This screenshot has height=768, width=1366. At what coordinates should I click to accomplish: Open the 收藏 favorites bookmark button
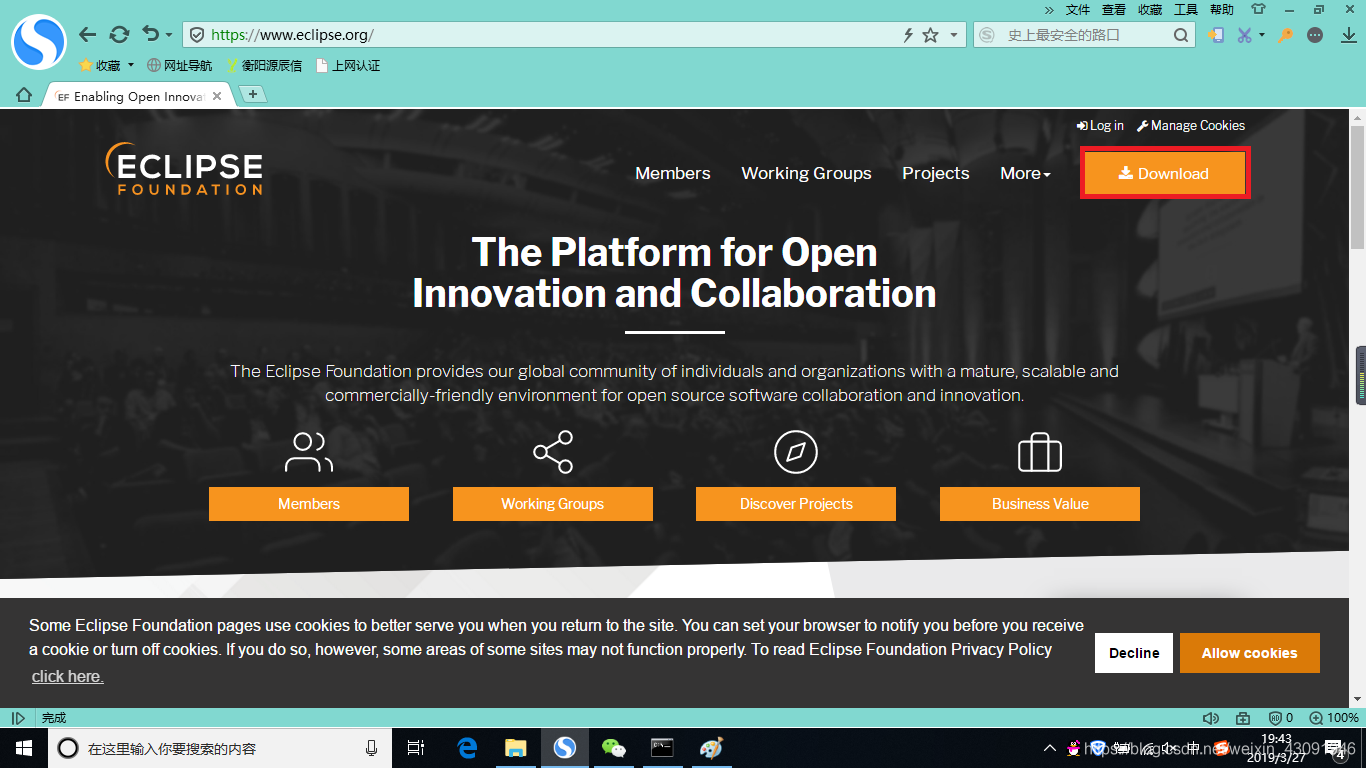coord(100,66)
